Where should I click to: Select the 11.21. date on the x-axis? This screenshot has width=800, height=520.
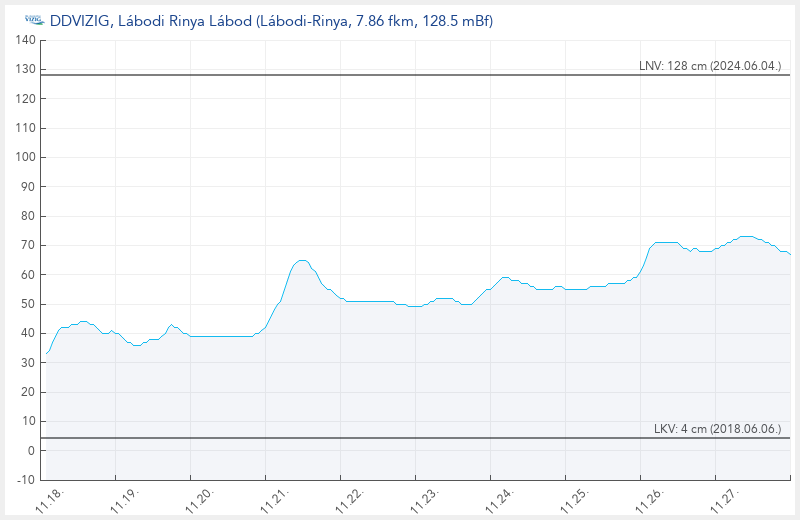[x=275, y=500]
